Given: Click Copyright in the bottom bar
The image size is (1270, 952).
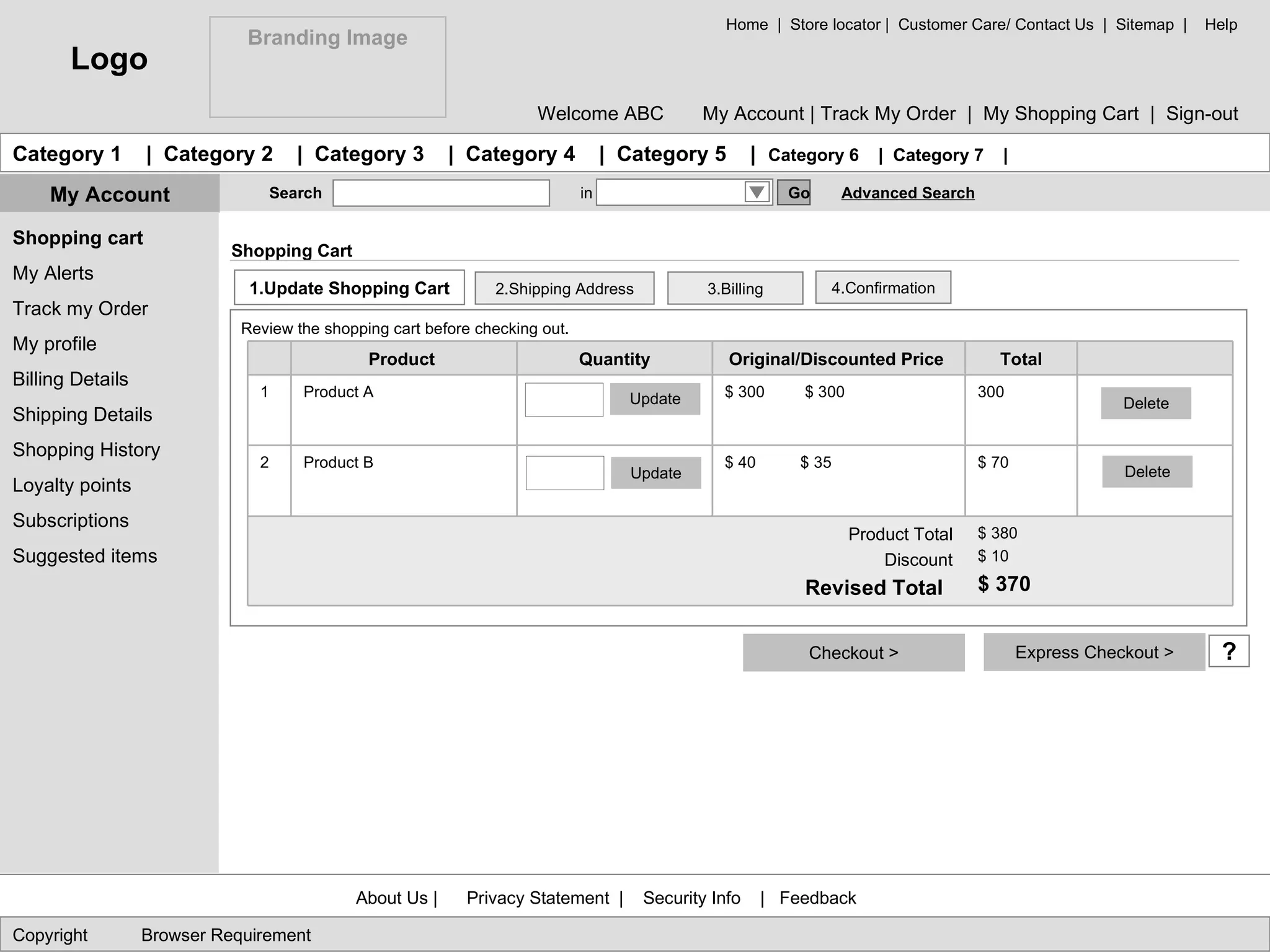Looking at the screenshot, I should coord(50,935).
